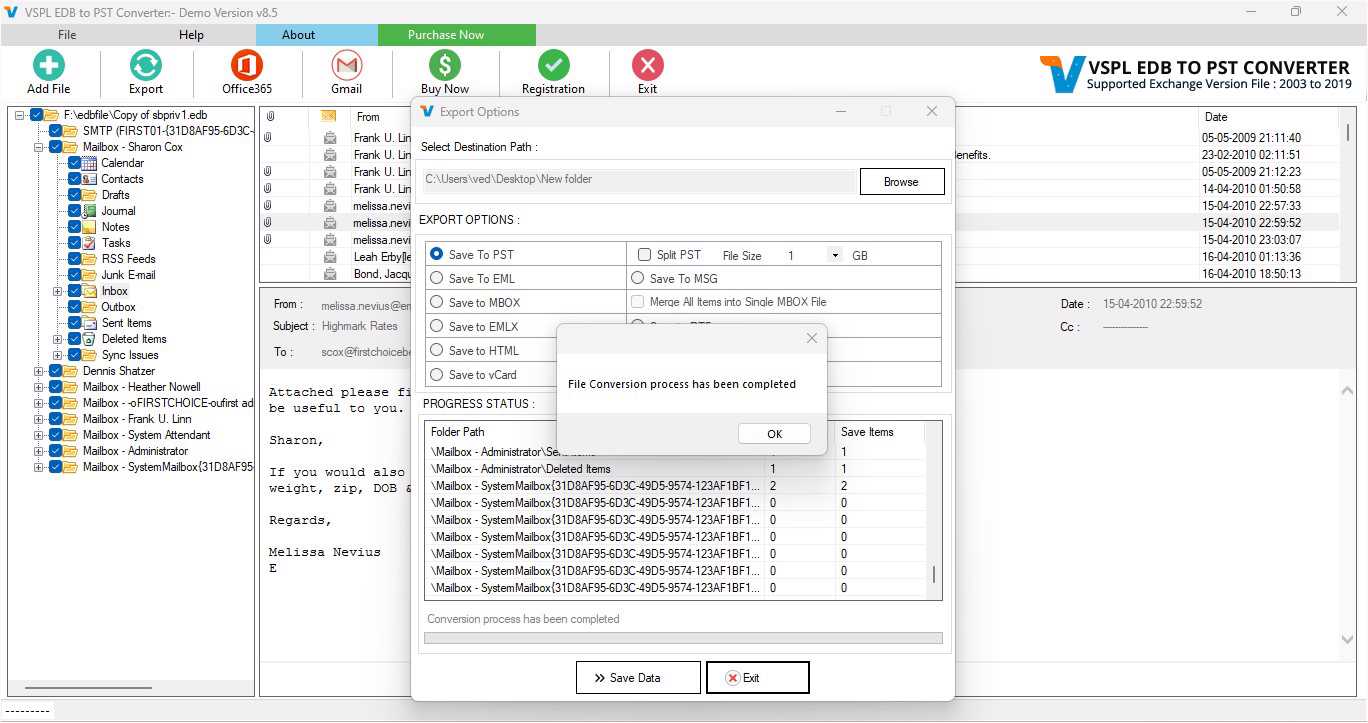Toggle checkbox for Junk E-mail folder
The image size is (1368, 723).
tap(74, 275)
